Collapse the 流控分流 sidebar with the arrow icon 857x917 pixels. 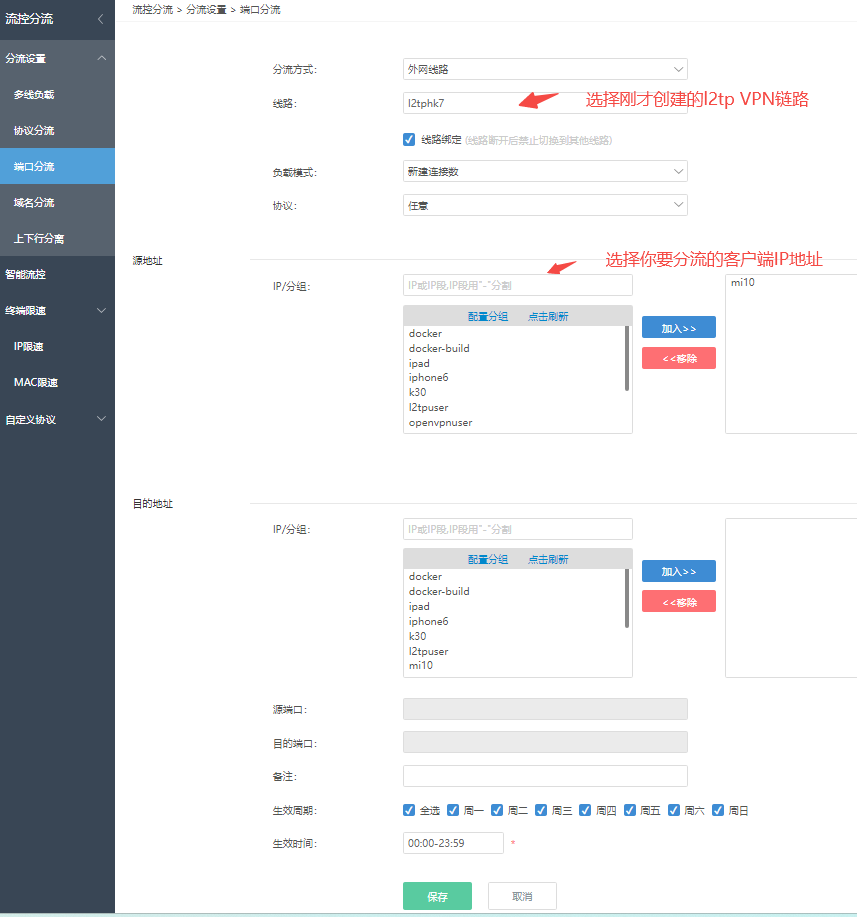pyautogui.click(x=100, y=19)
